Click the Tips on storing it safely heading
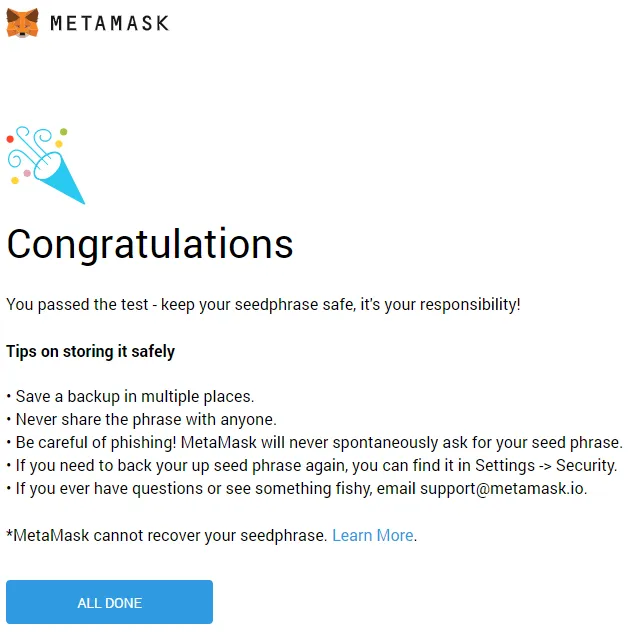Image resolution: width=642 pixels, height=632 pixels. (x=90, y=352)
